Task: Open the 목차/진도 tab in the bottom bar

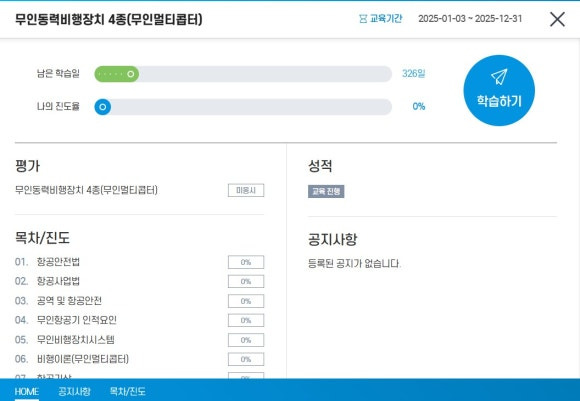Action: click(x=128, y=391)
